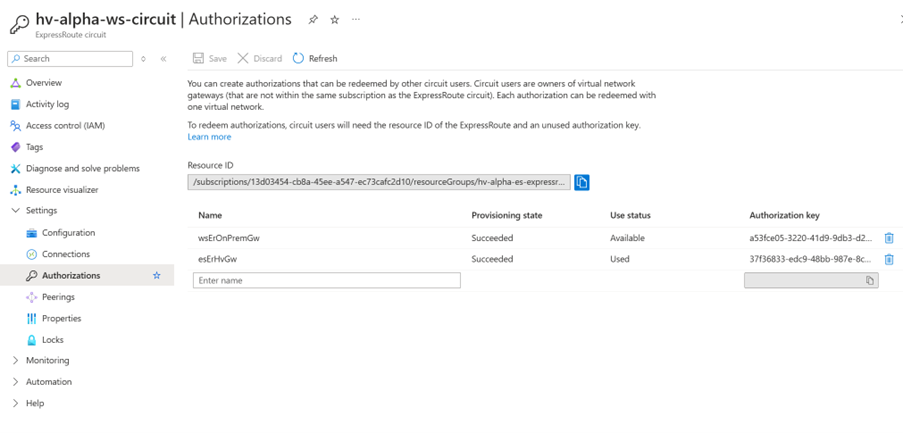
Task: Open Diagnose and solve problems
Action: point(82,168)
